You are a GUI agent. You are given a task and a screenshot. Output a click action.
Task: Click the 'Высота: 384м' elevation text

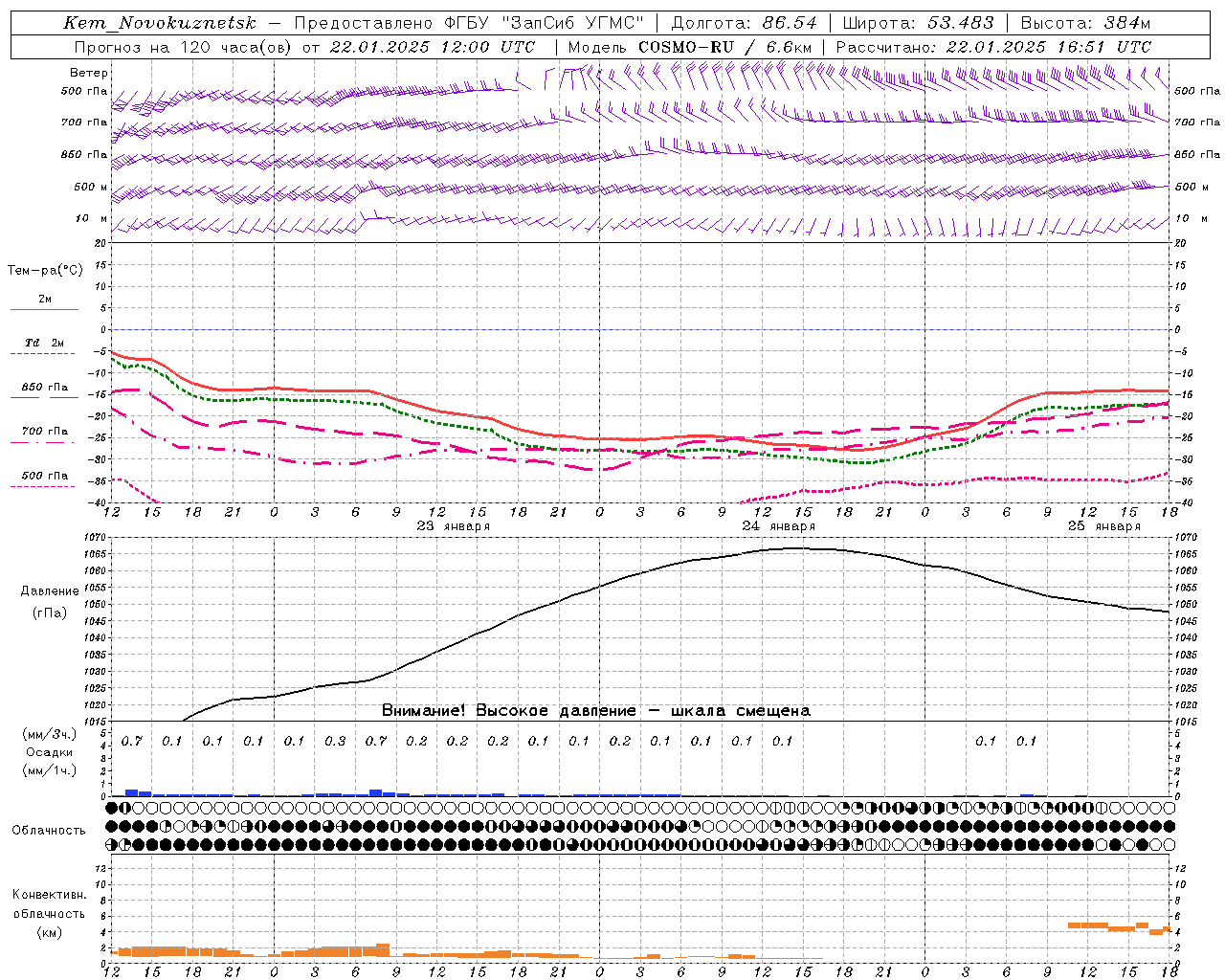[x=1085, y=23]
